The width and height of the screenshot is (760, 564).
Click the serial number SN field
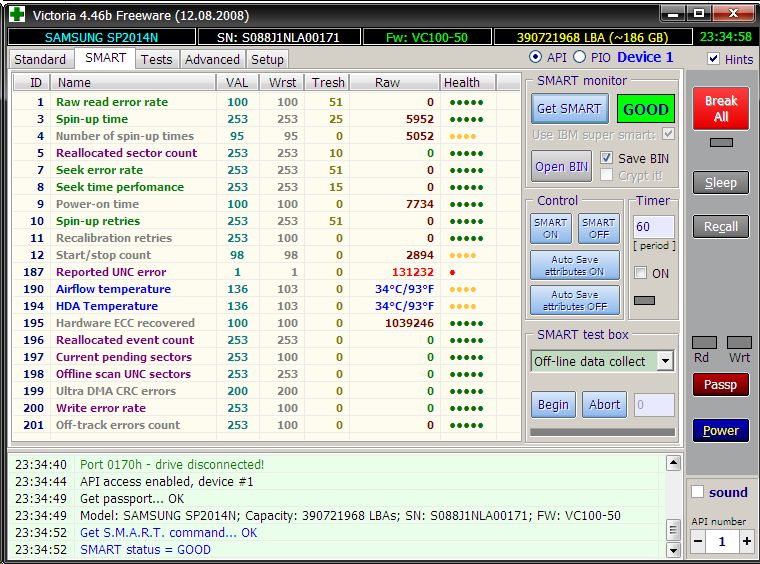[279, 37]
